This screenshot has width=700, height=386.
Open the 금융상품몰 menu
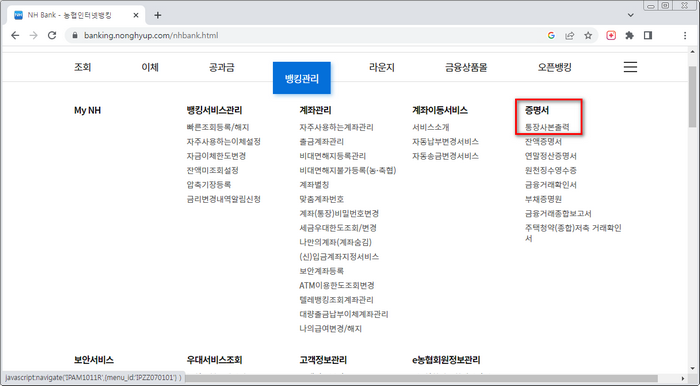[x=466, y=68]
